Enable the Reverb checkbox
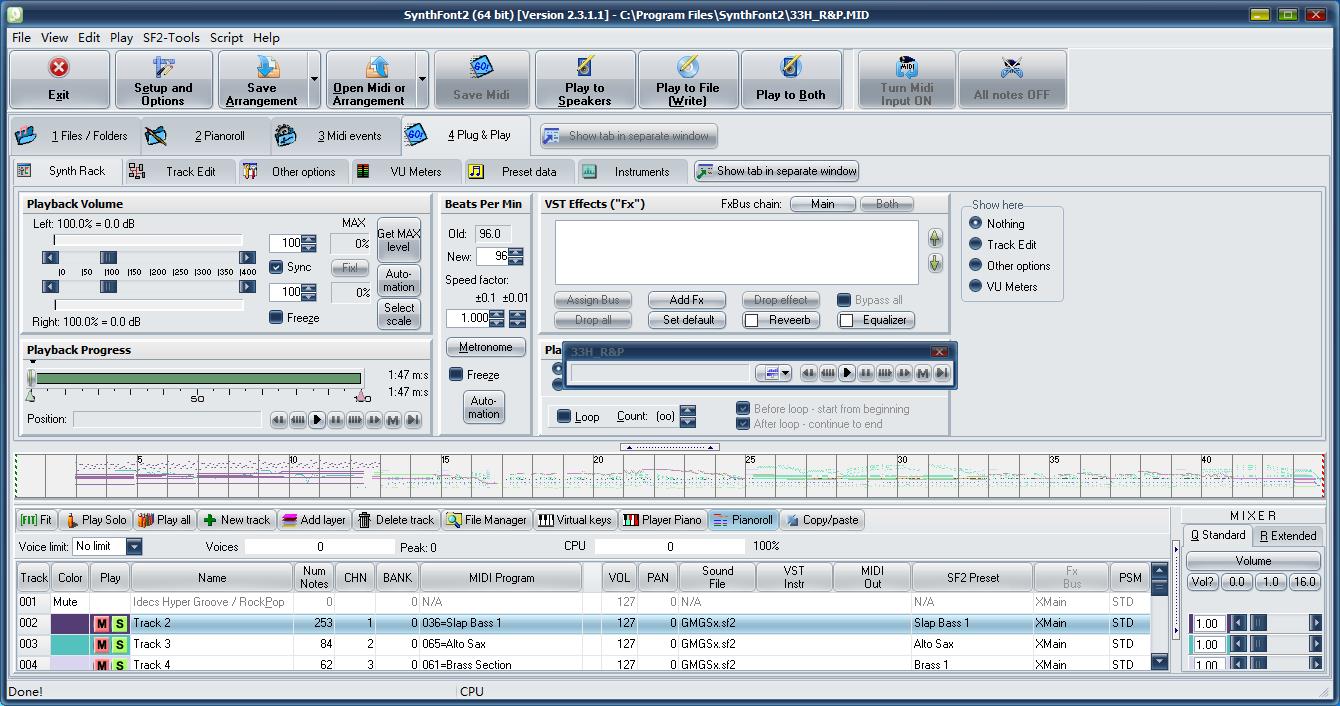Screen dimensions: 1340x706 751,320
